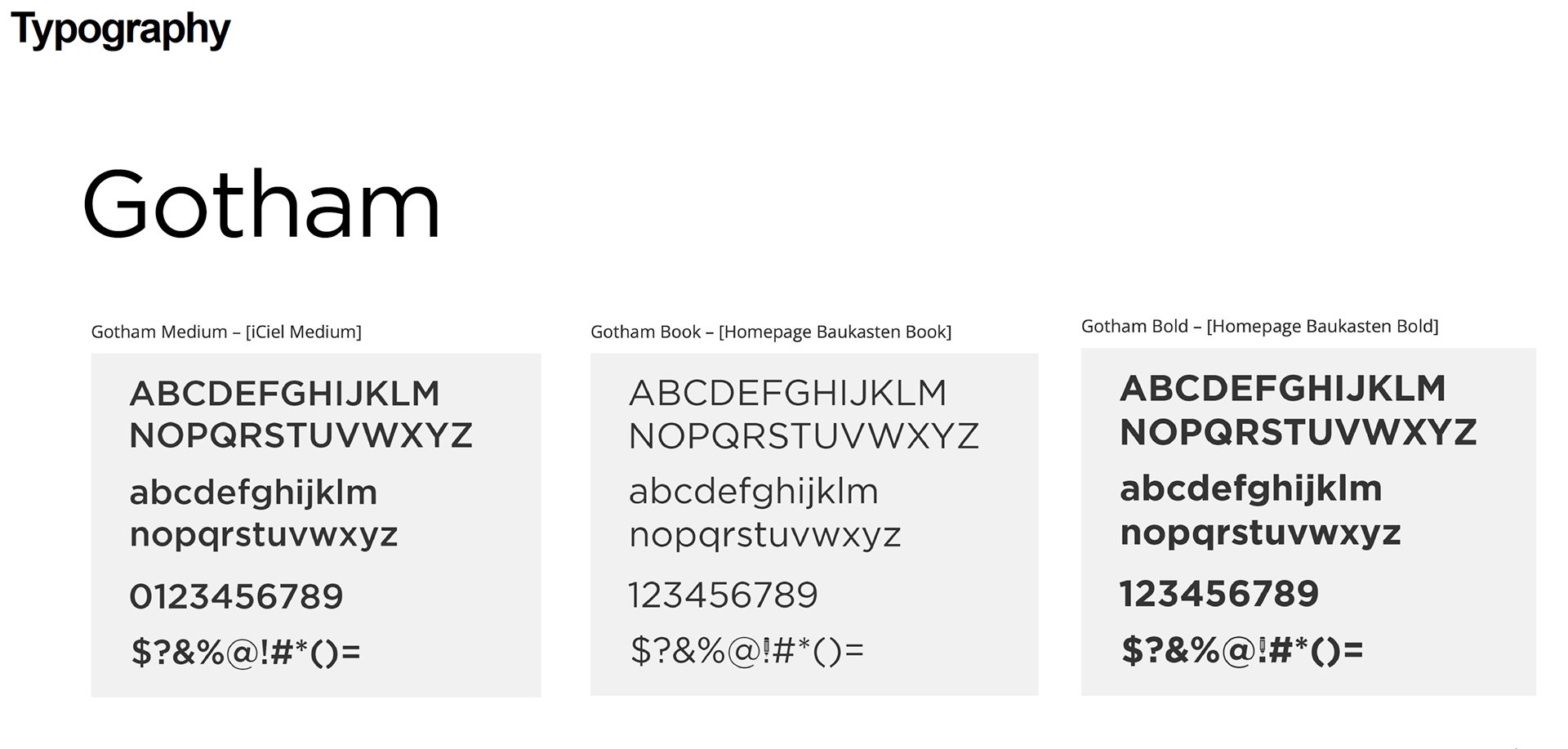Click Book lowercase abcdefghijklm line
This screenshot has height=749, width=1568.
pos(754,492)
